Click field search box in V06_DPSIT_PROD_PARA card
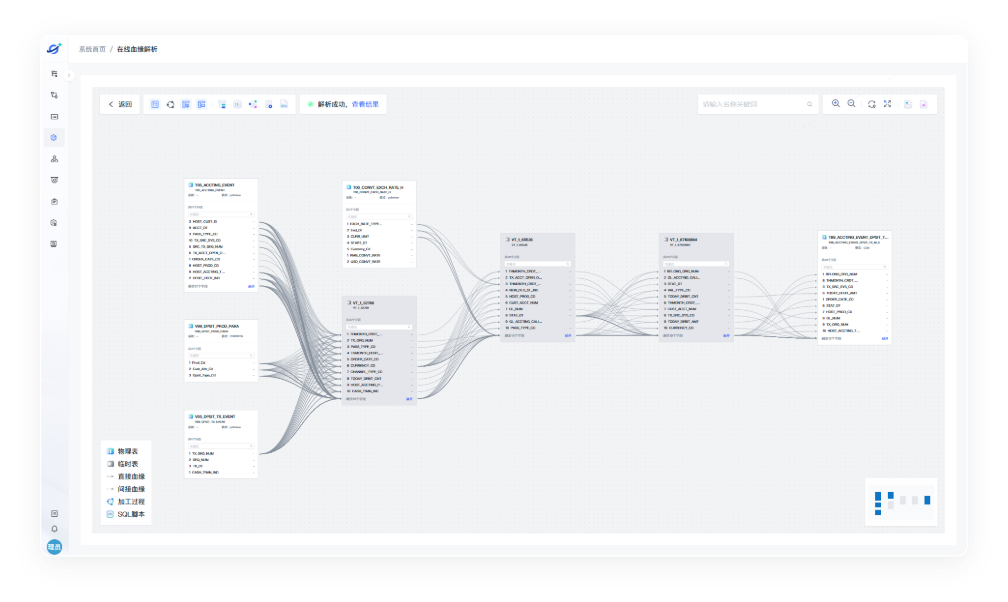 point(221,356)
